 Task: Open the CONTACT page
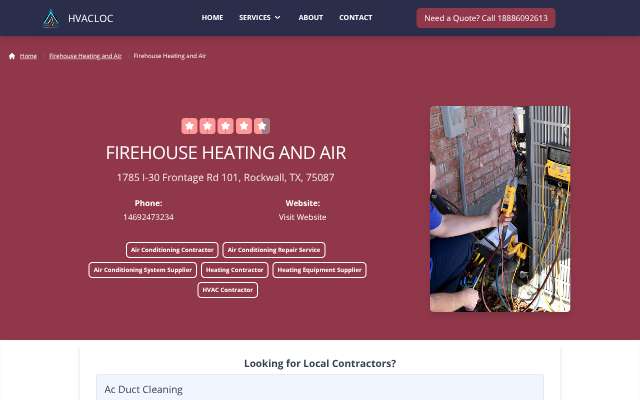[356, 18]
